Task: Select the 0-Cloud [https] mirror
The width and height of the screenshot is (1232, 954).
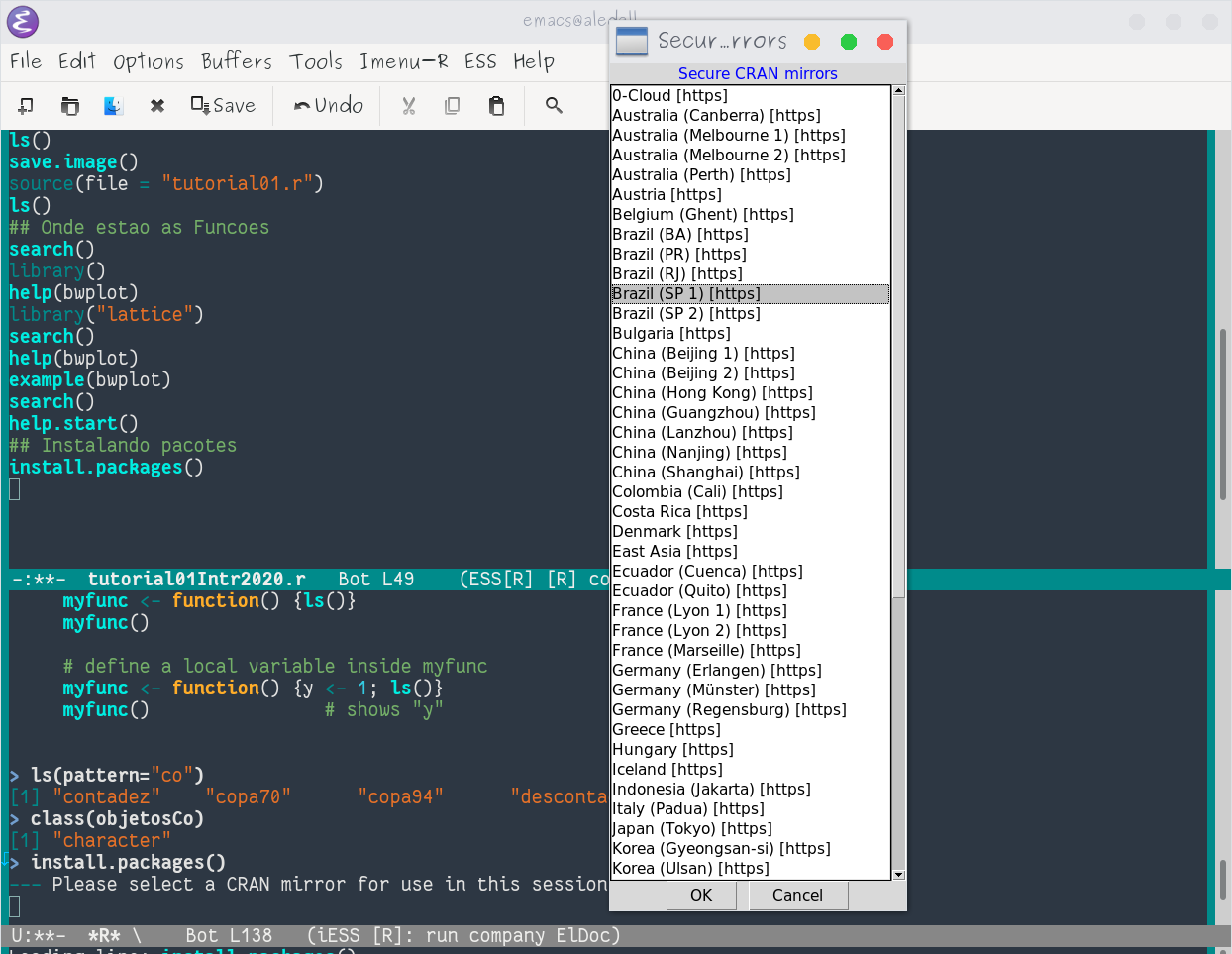Action: 669,95
